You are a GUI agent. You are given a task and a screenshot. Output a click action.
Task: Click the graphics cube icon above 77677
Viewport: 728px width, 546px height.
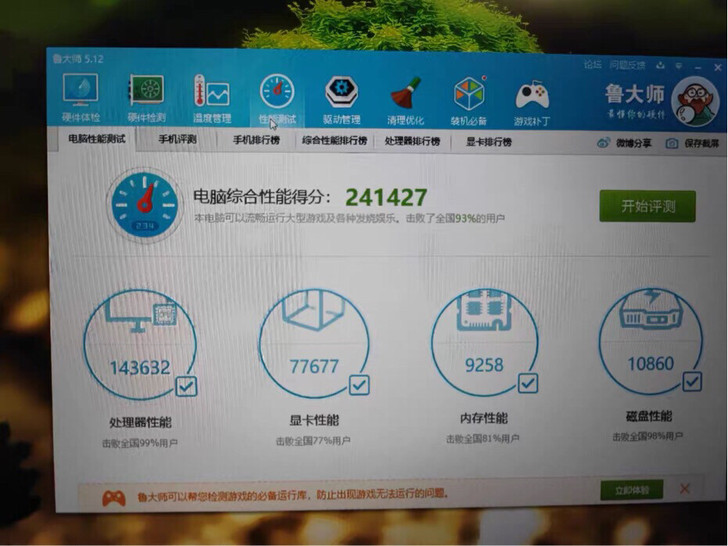click(313, 310)
